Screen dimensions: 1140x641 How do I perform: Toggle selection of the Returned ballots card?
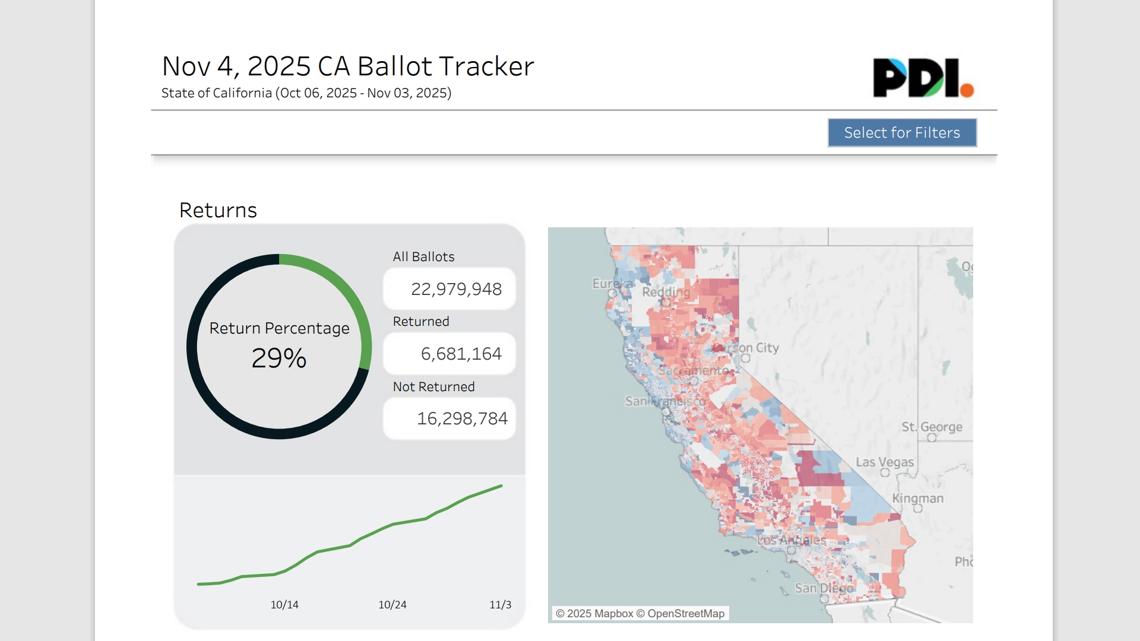pyautogui.click(x=449, y=353)
